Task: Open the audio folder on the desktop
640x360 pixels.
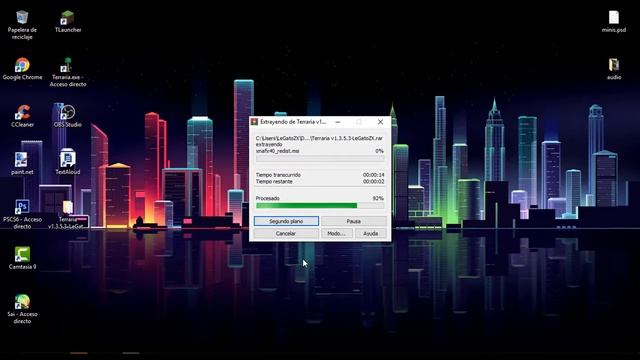Action: 613,69
